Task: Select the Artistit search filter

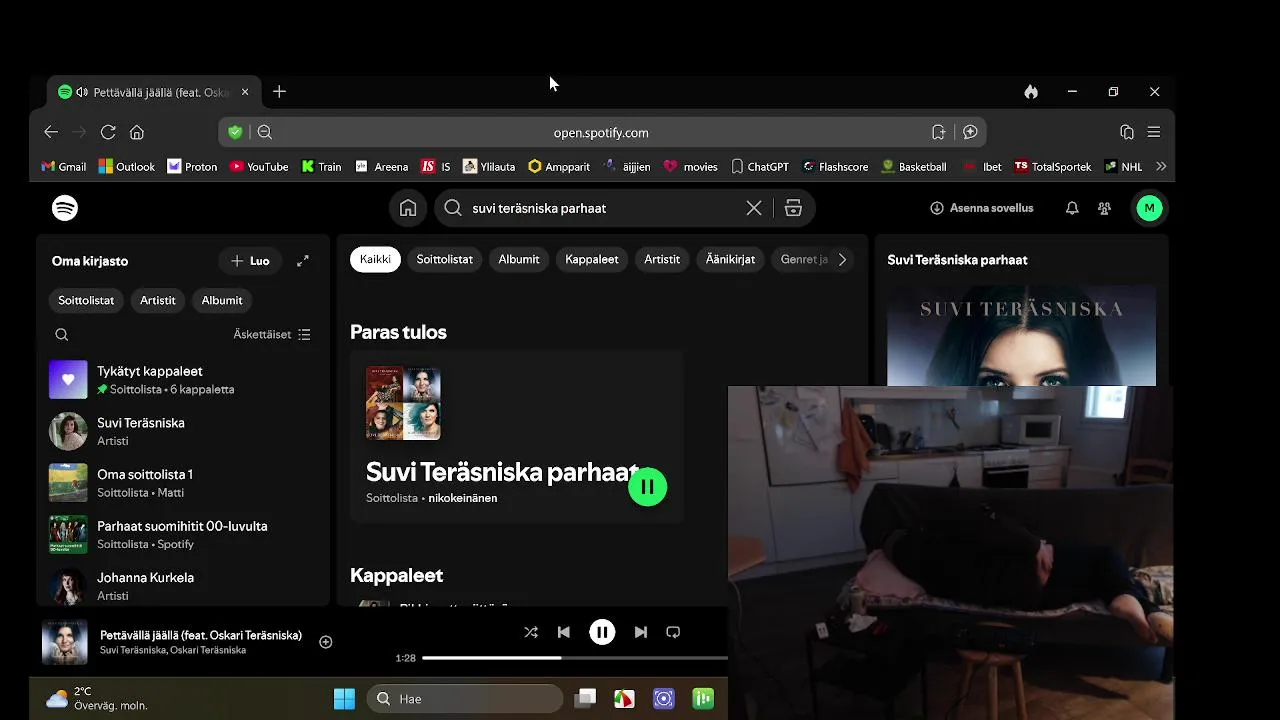Action: click(x=662, y=259)
